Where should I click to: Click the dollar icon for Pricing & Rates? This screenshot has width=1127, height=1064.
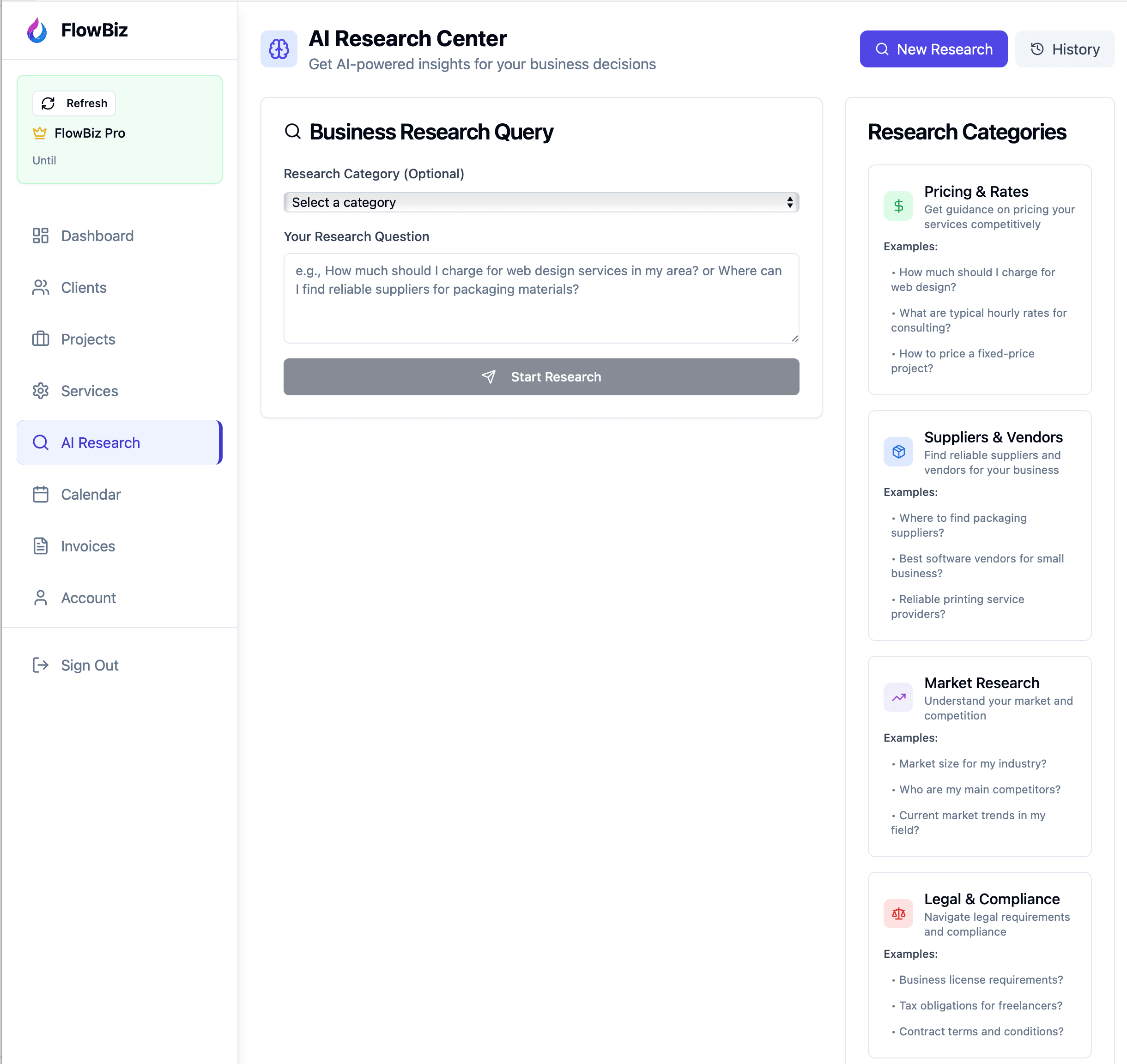tap(898, 206)
